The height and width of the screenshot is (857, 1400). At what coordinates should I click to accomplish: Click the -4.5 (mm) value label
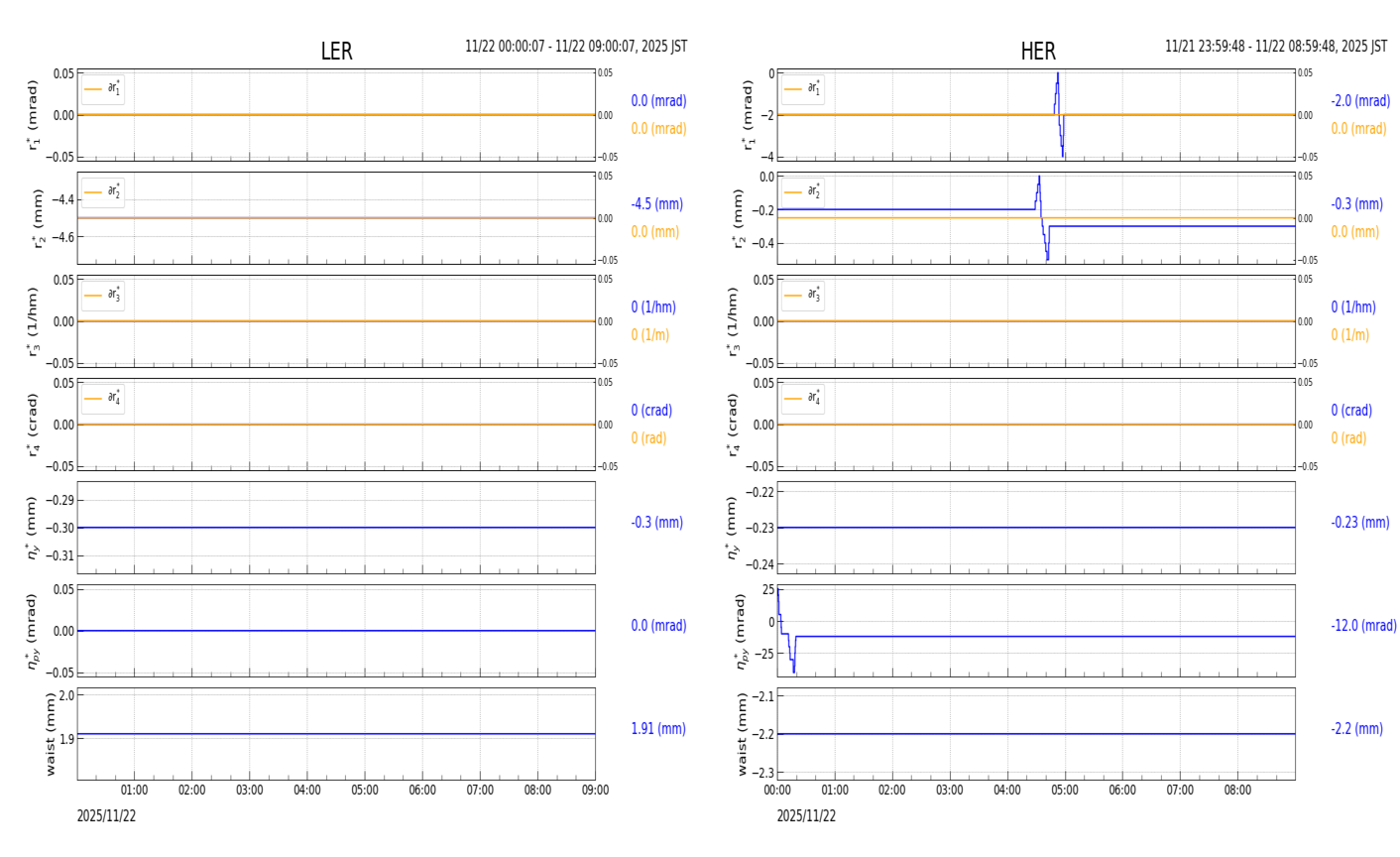(656, 204)
